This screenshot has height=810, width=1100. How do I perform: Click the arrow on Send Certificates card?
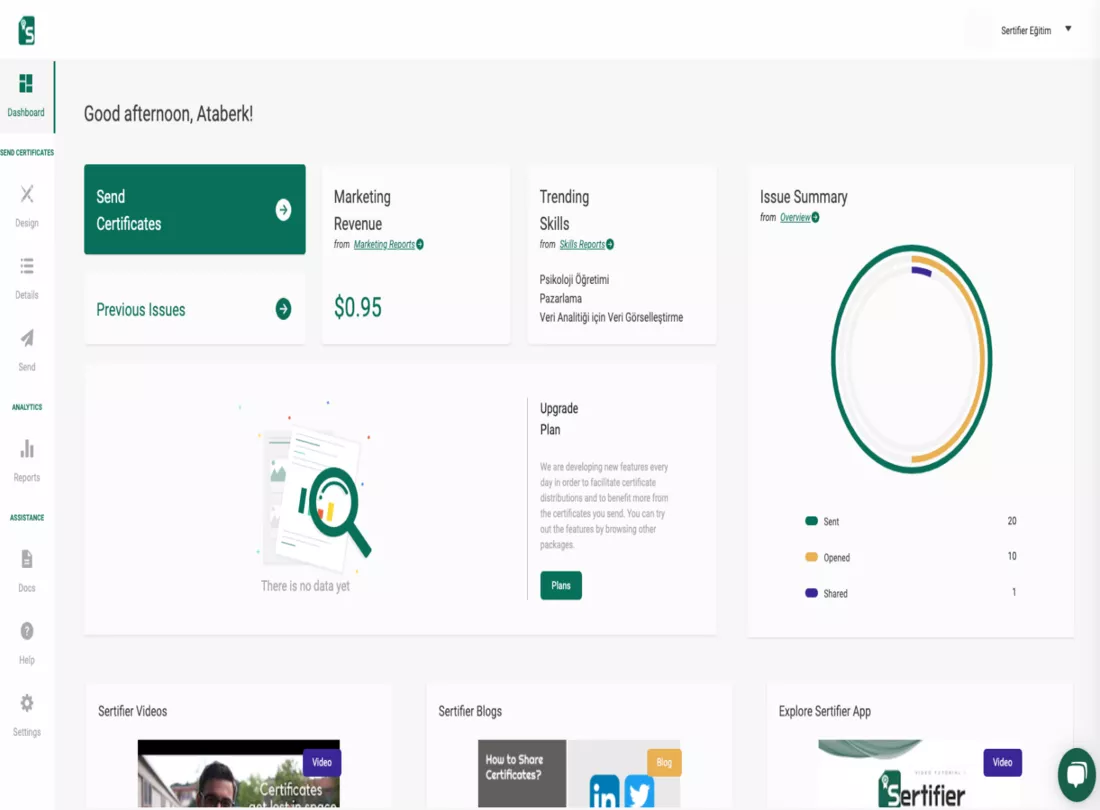283,210
